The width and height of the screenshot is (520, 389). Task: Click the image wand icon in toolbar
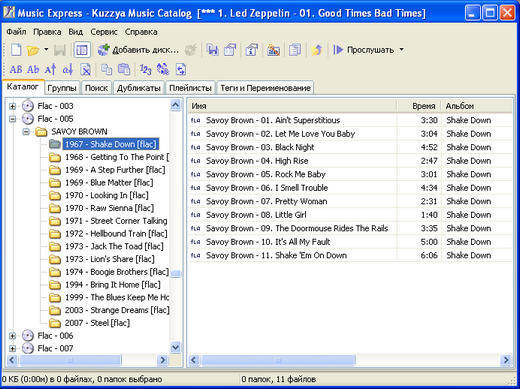tap(273, 50)
